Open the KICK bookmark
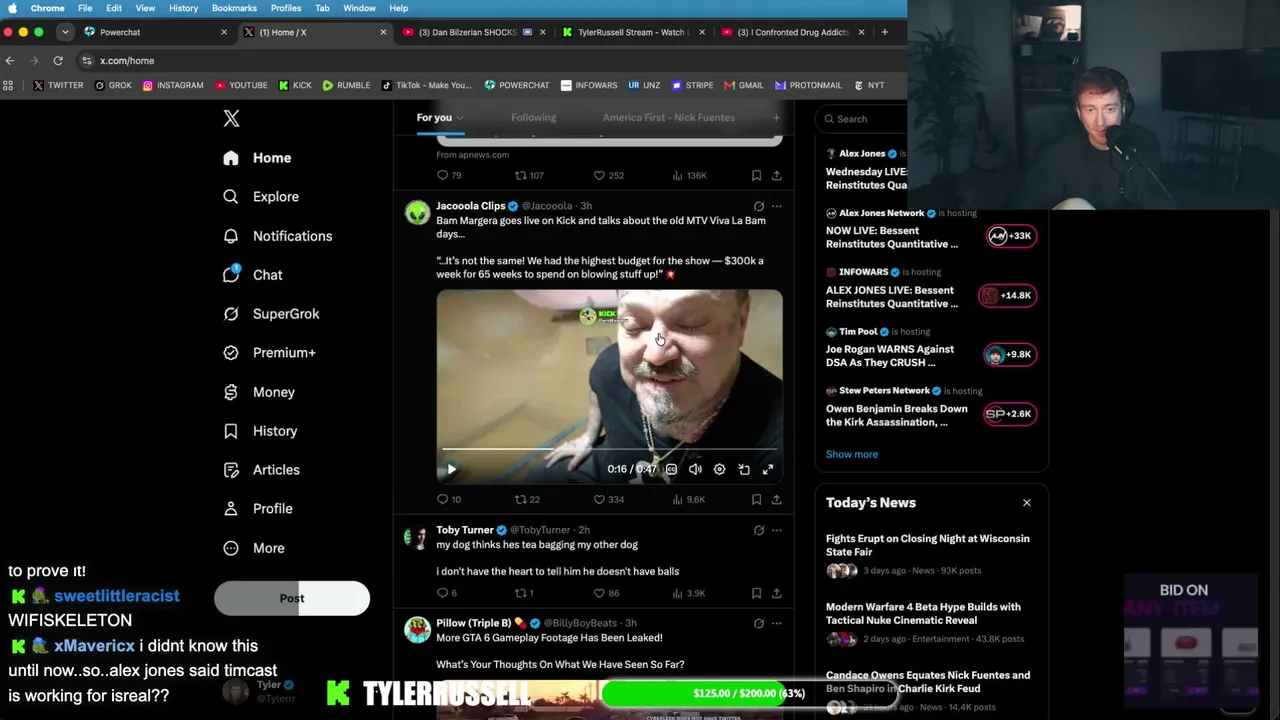The height and width of the screenshot is (720, 1280). pyautogui.click(x=295, y=86)
